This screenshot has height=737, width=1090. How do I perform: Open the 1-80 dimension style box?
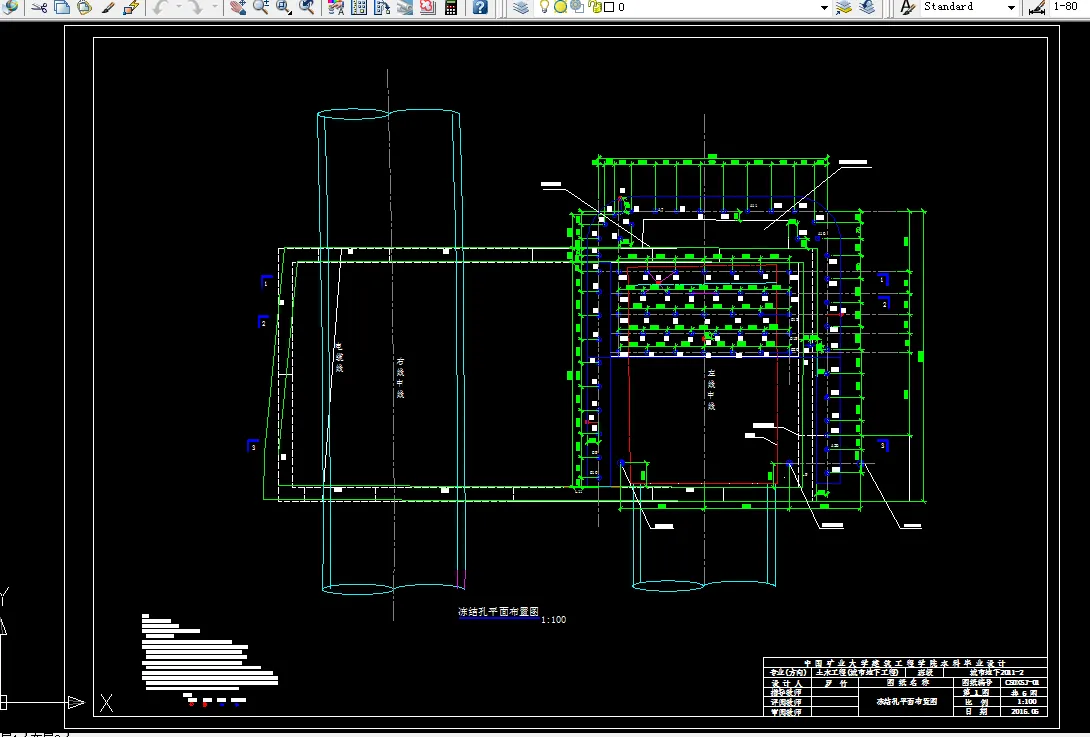[1070, 6]
